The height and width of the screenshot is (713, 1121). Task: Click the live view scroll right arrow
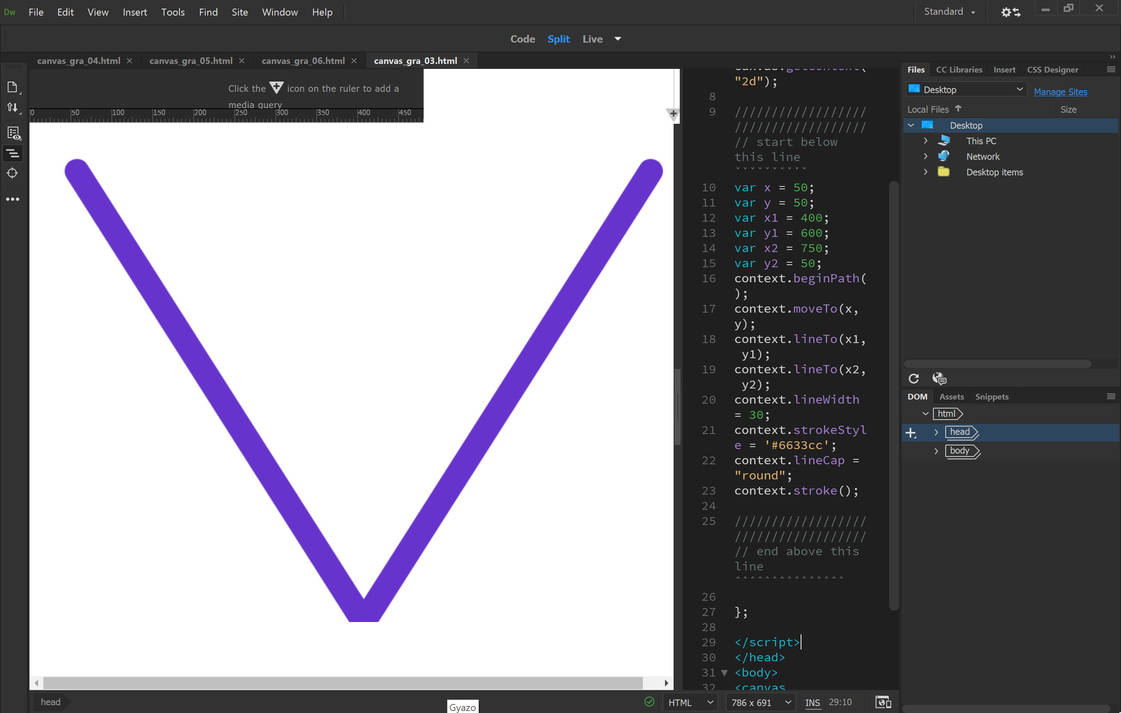pyautogui.click(x=666, y=683)
